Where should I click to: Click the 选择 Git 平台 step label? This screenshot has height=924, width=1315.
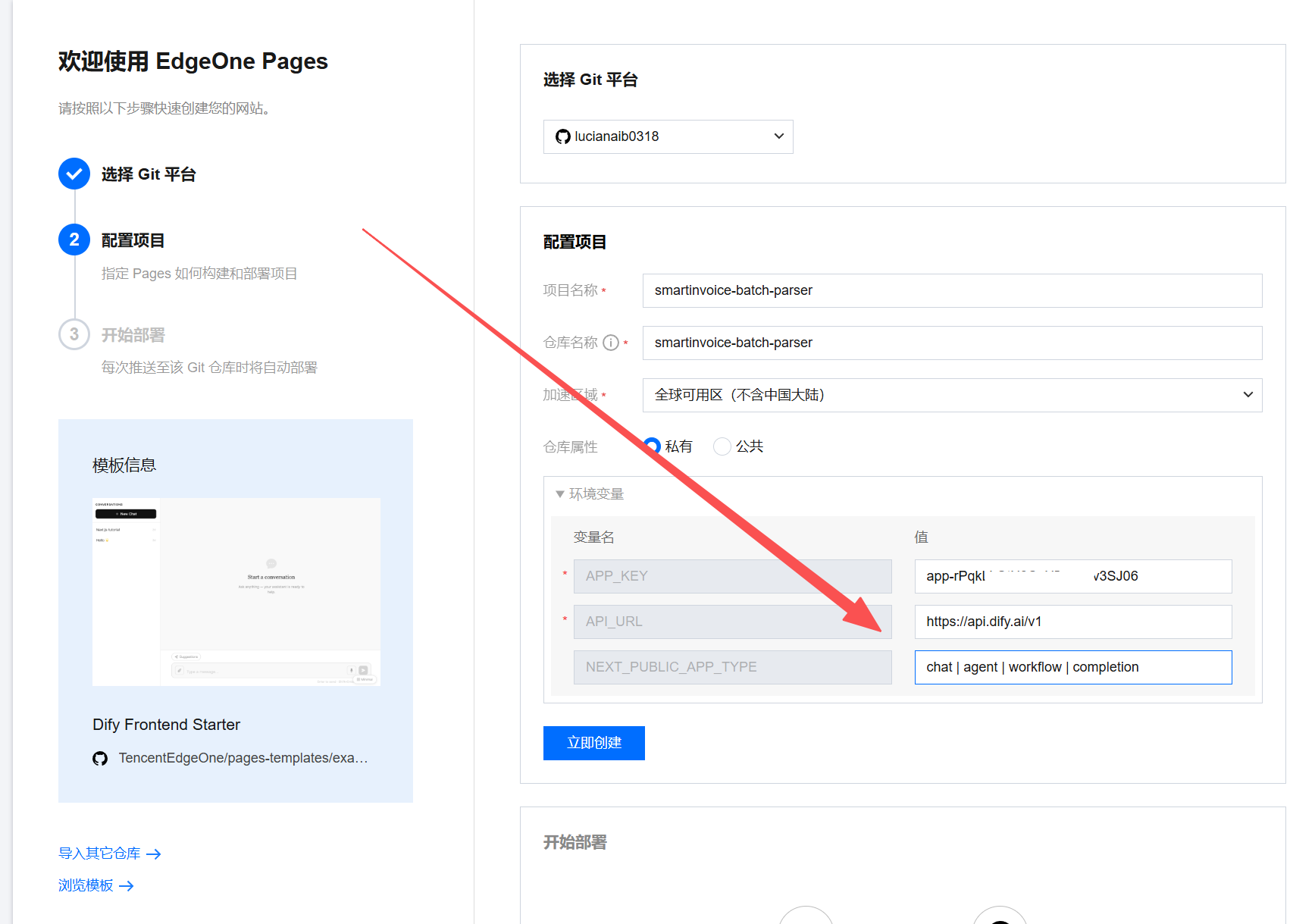[x=149, y=174]
